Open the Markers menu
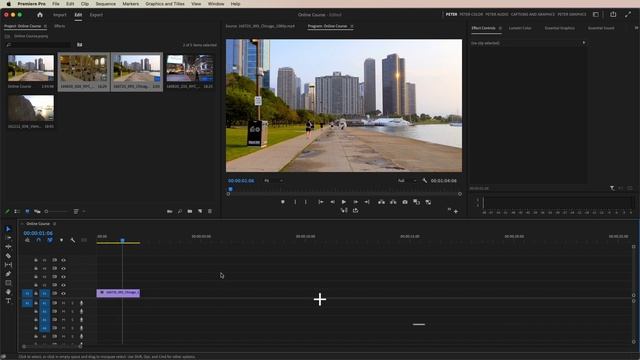The image size is (640, 360). pyautogui.click(x=131, y=4)
